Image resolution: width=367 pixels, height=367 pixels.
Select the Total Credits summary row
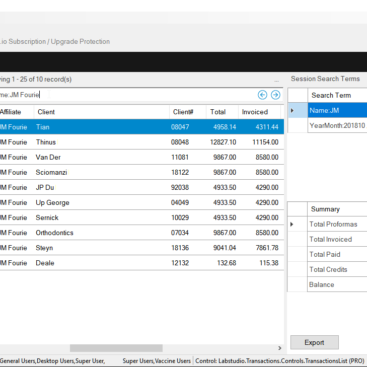coord(327,270)
